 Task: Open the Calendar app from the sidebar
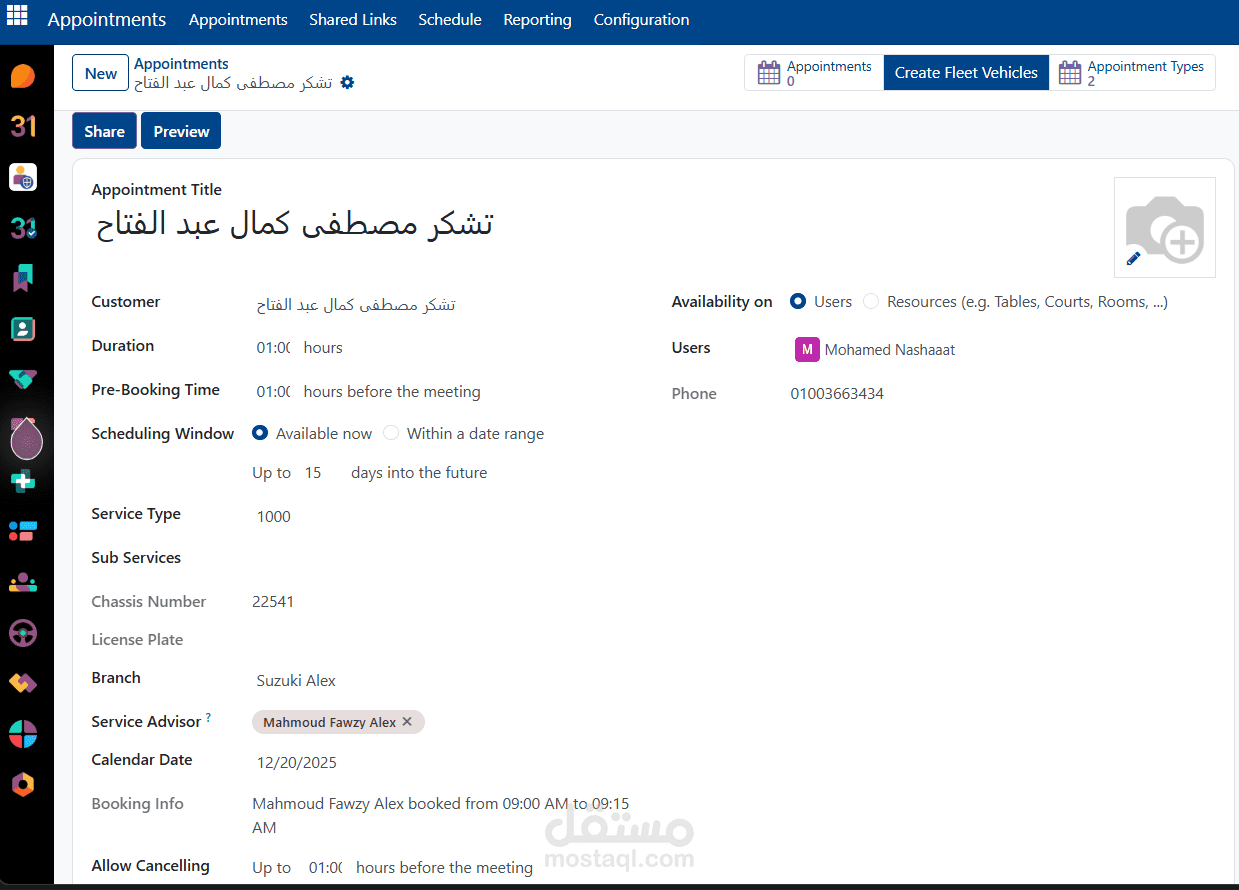click(22, 124)
